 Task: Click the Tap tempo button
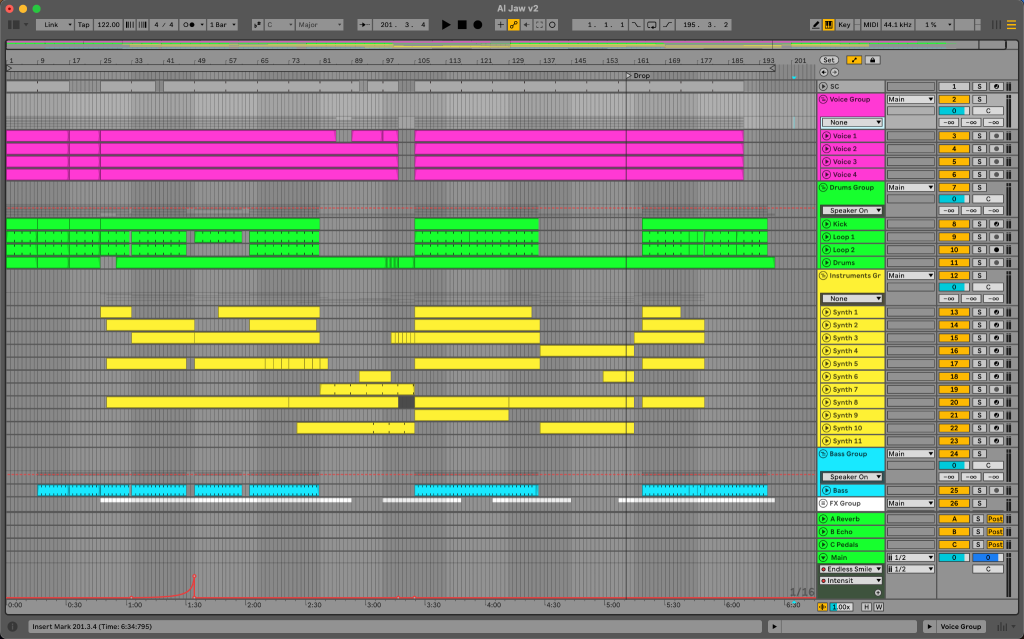pos(84,25)
